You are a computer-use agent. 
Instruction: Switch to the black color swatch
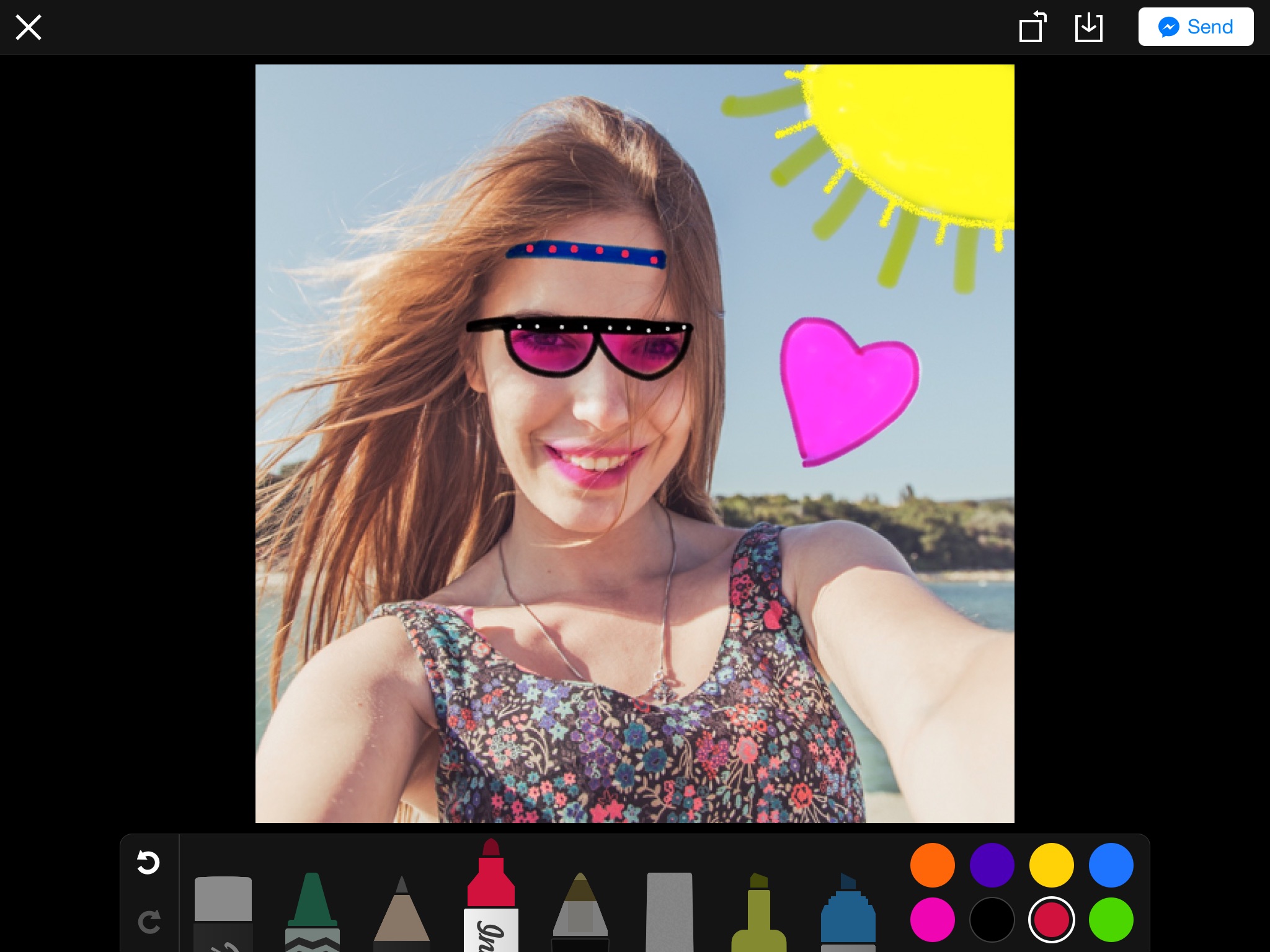[992, 920]
